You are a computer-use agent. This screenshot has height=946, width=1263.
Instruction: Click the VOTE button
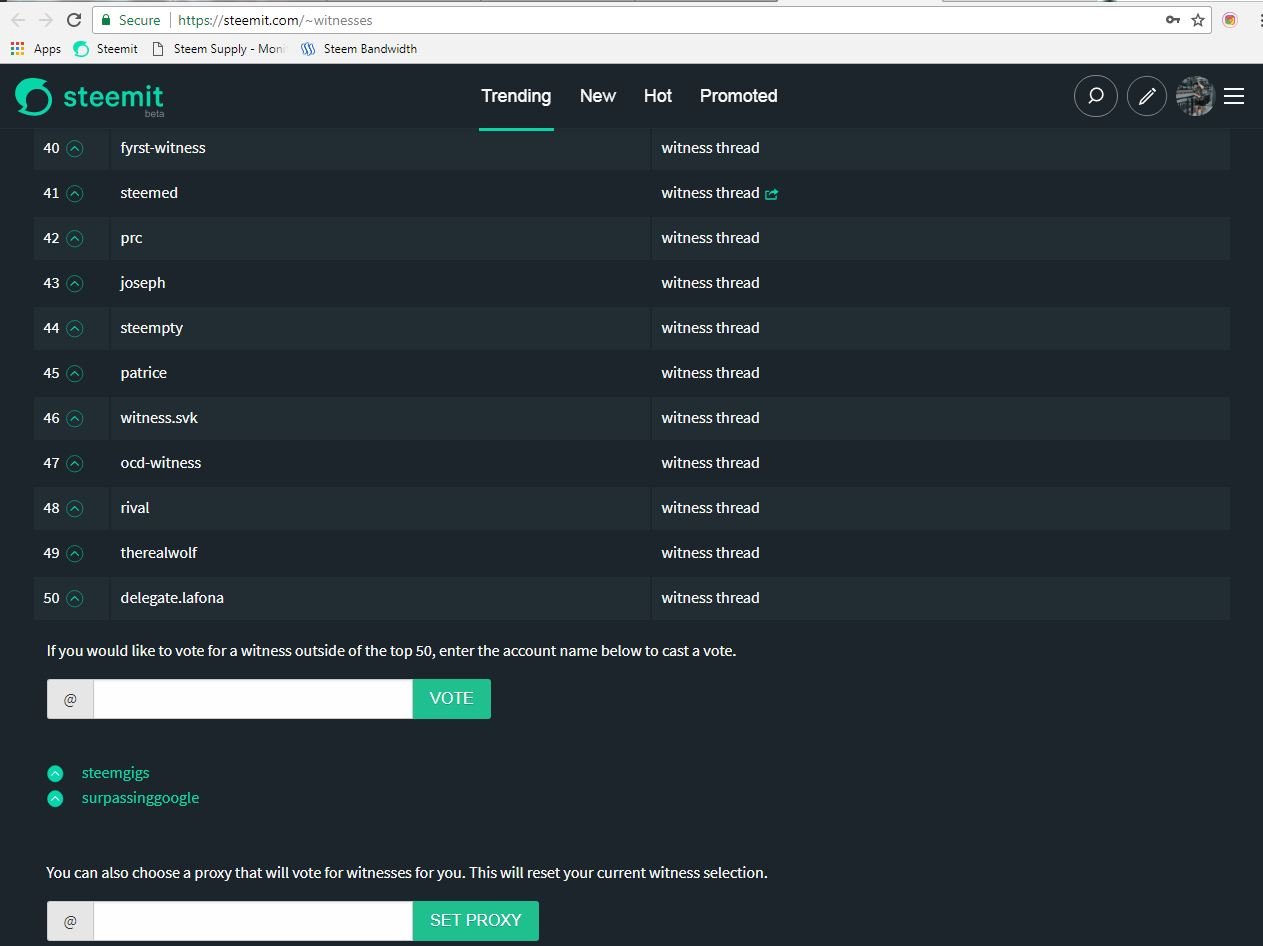(452, 699)
